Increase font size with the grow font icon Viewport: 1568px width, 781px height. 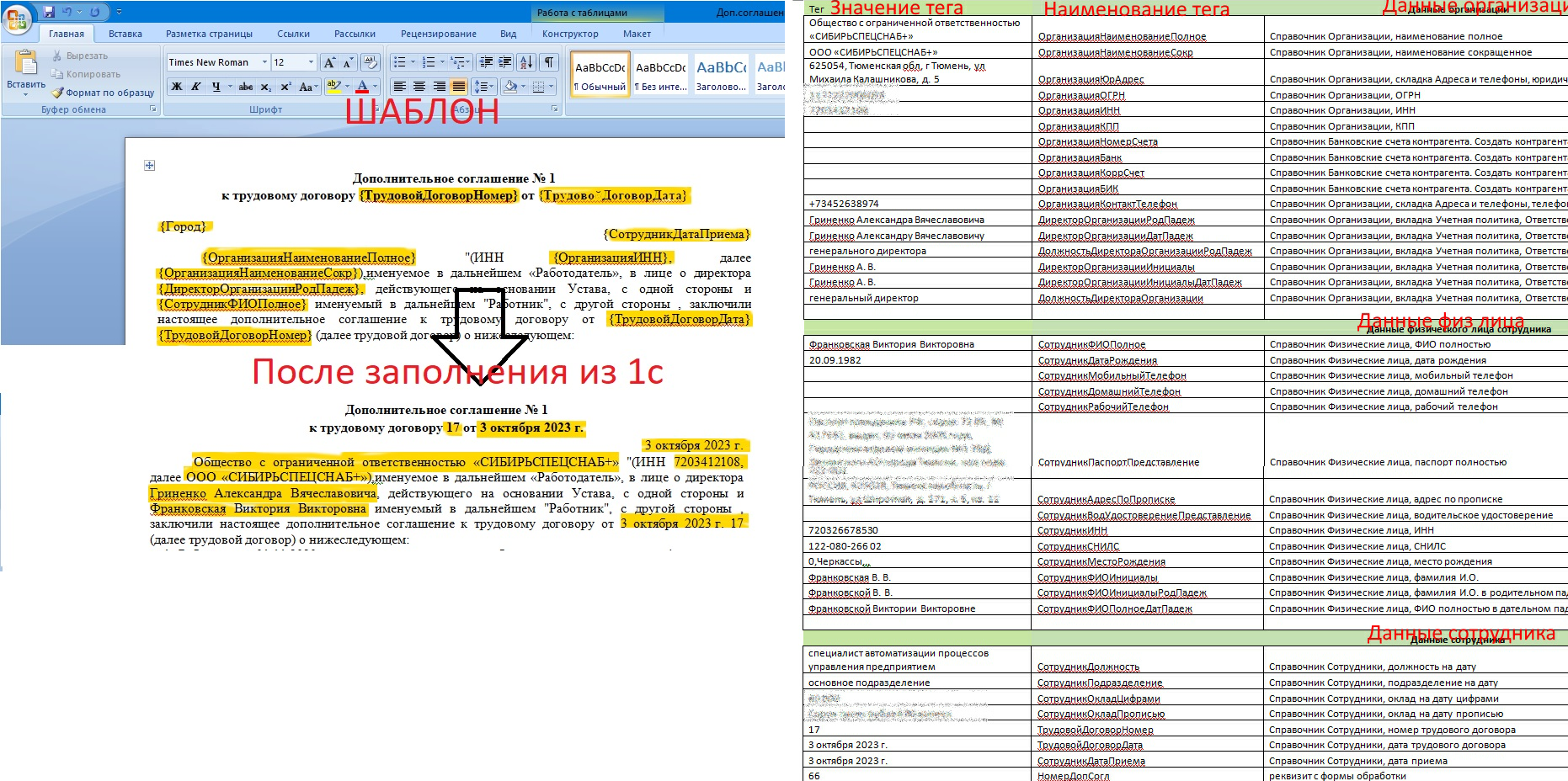pos(329,62)
